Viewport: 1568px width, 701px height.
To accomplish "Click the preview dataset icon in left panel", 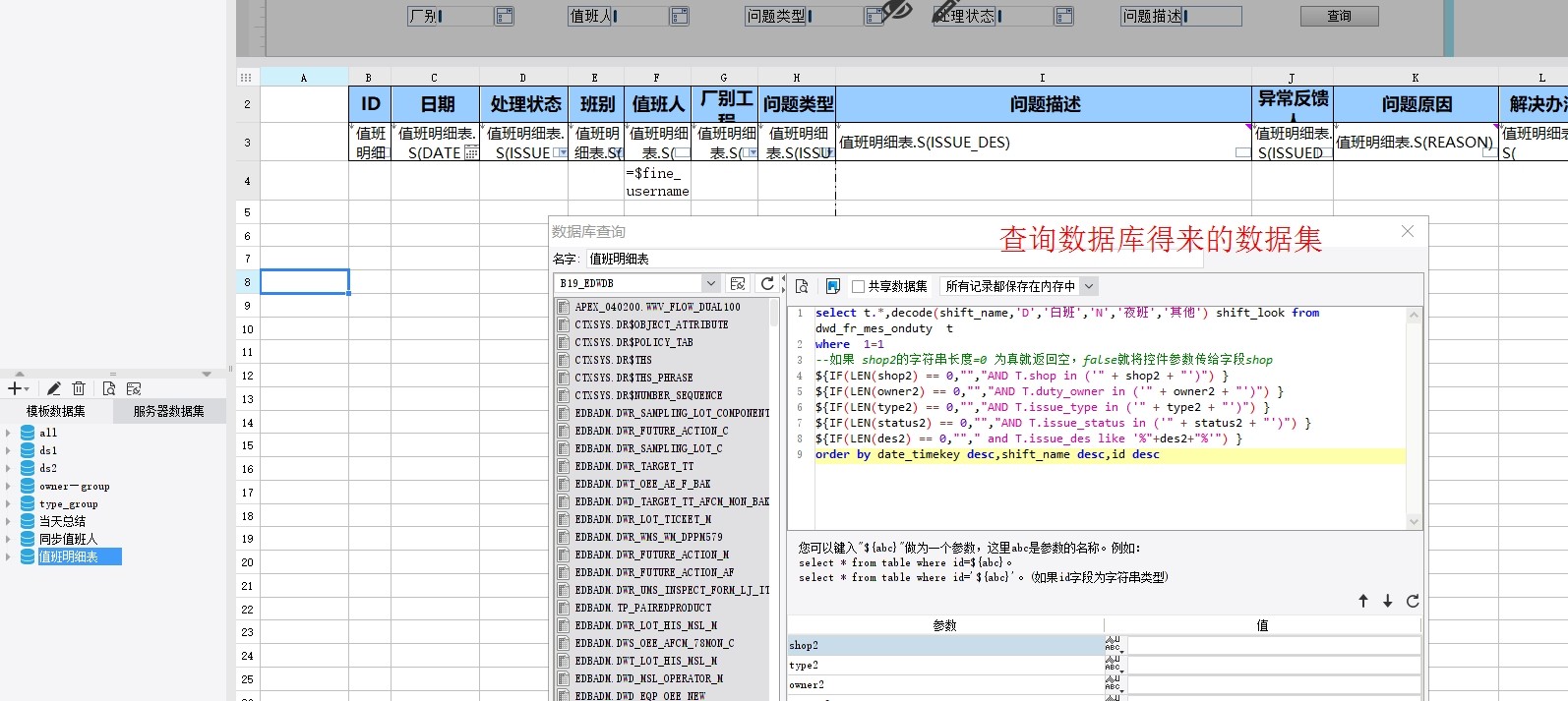I will coord(108,388).
